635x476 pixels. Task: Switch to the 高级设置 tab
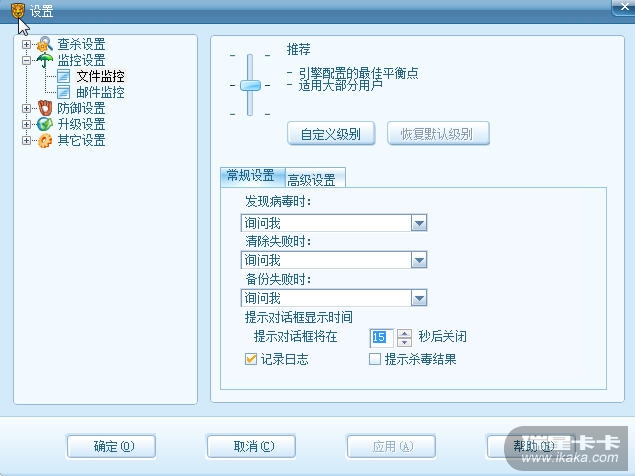315,179
